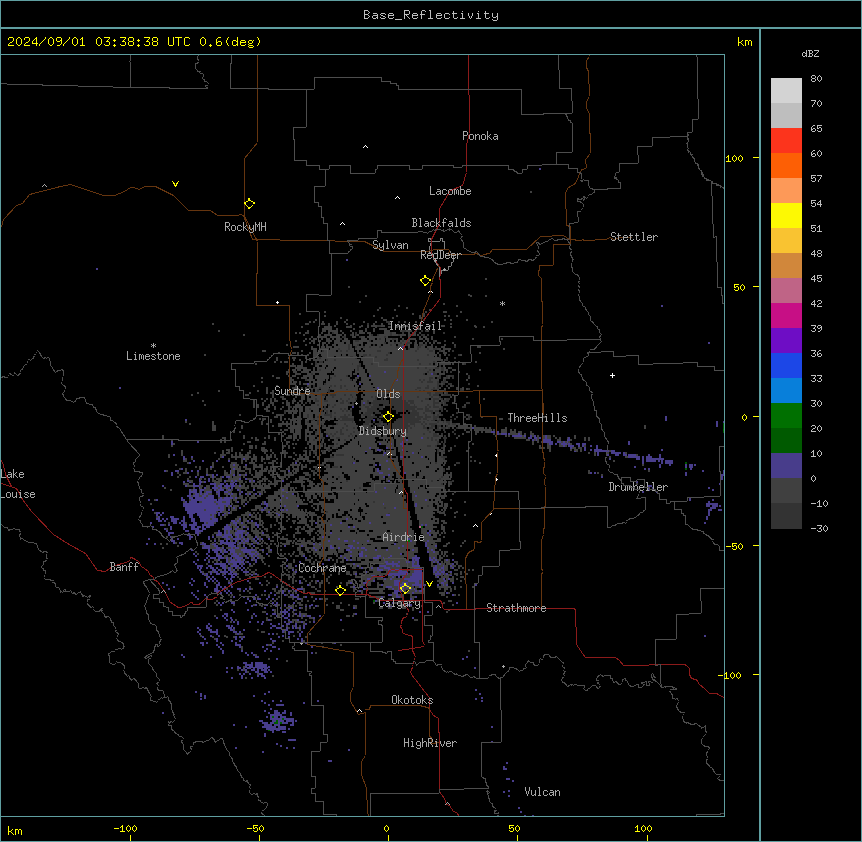
Task: Click the ThreeHills city label
Action: tap(537, 418)
